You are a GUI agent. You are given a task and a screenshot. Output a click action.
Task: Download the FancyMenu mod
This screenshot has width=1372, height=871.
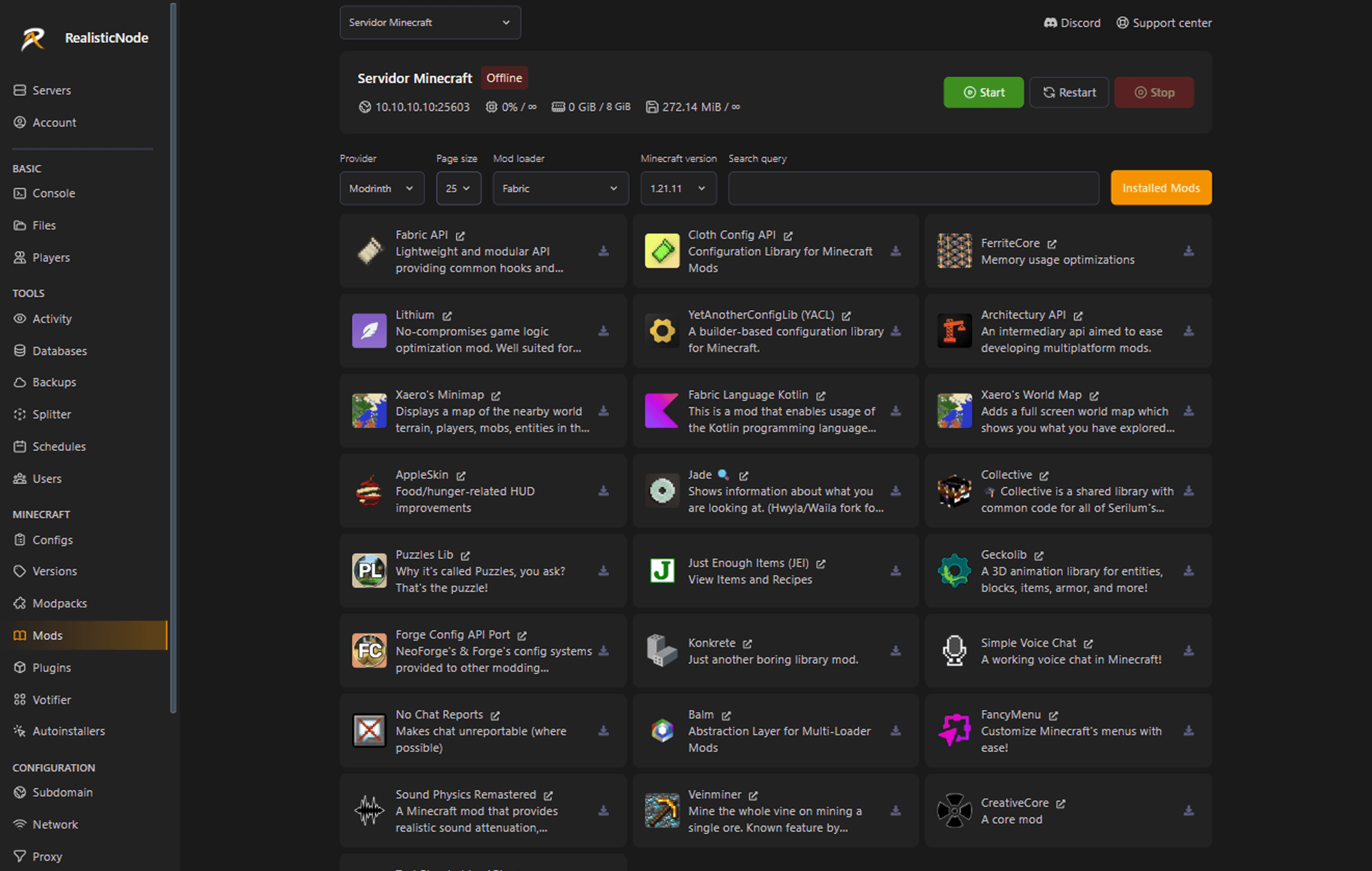coord(1188,731)
